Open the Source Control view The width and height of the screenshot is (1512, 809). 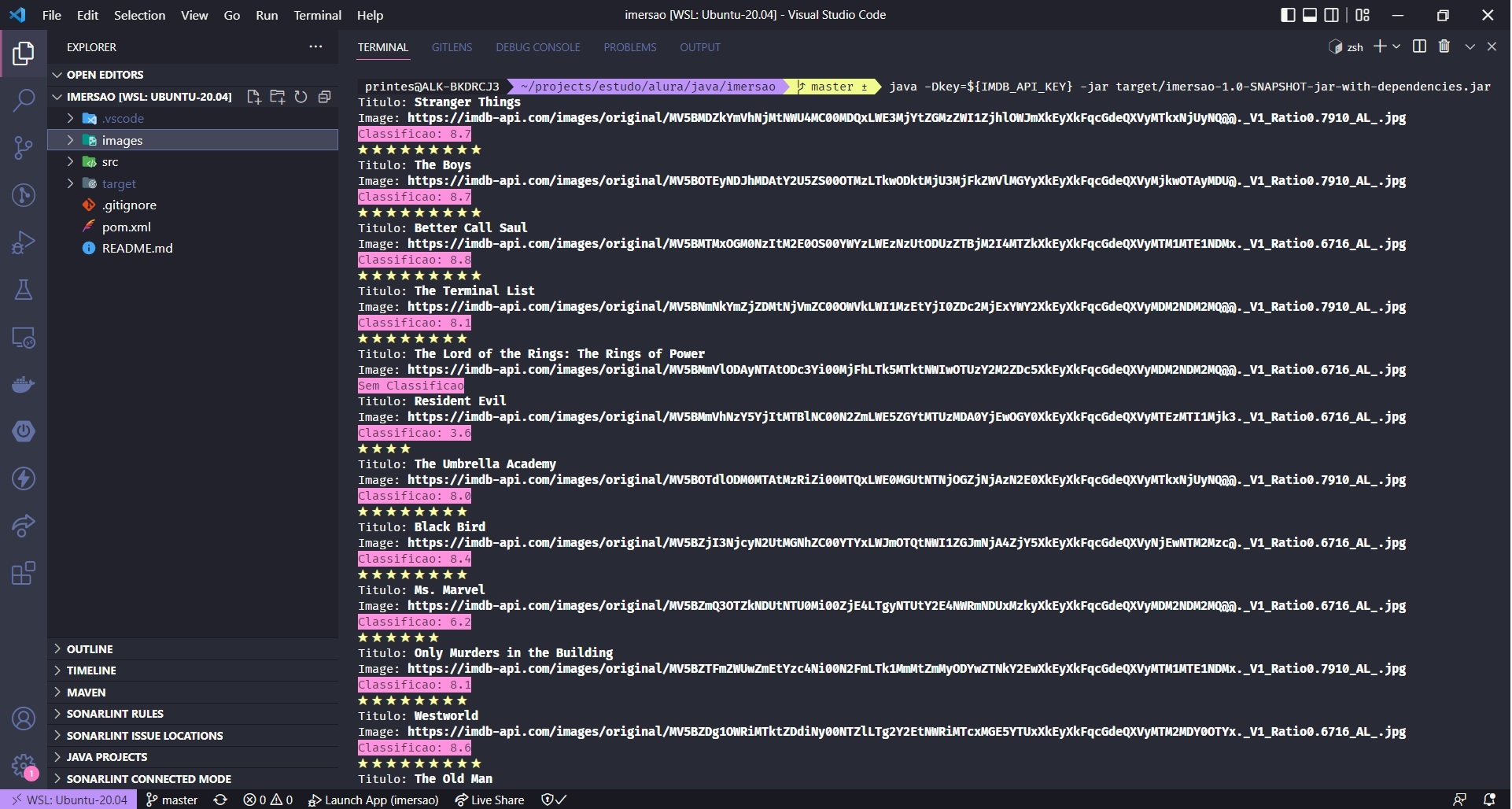point(24,148)
